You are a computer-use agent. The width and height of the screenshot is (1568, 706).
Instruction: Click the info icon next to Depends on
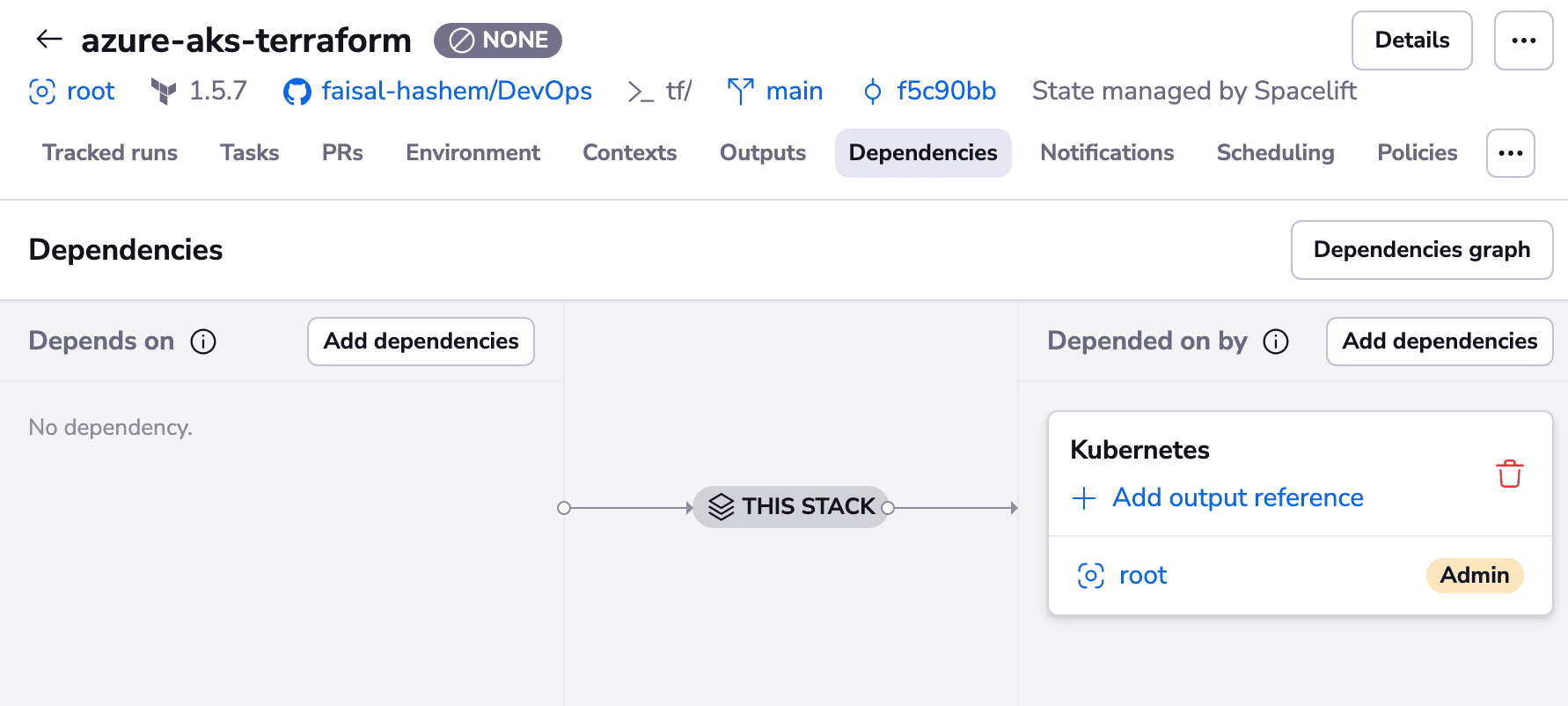coord(203,342)
